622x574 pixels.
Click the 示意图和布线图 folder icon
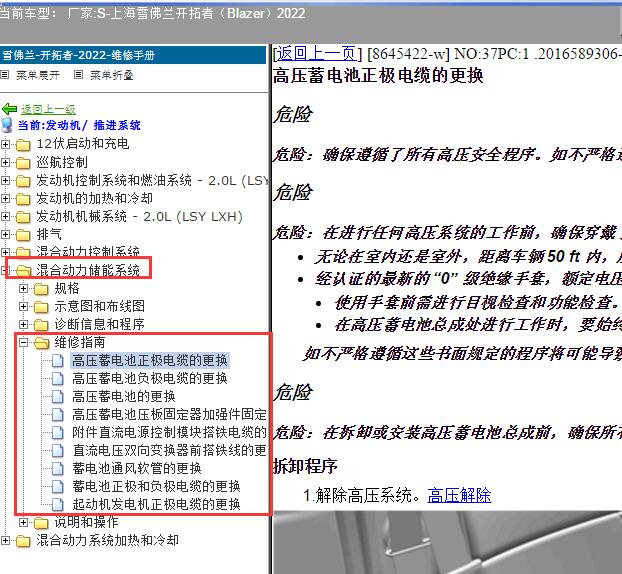pyautogui.click(x=41, y=307)
